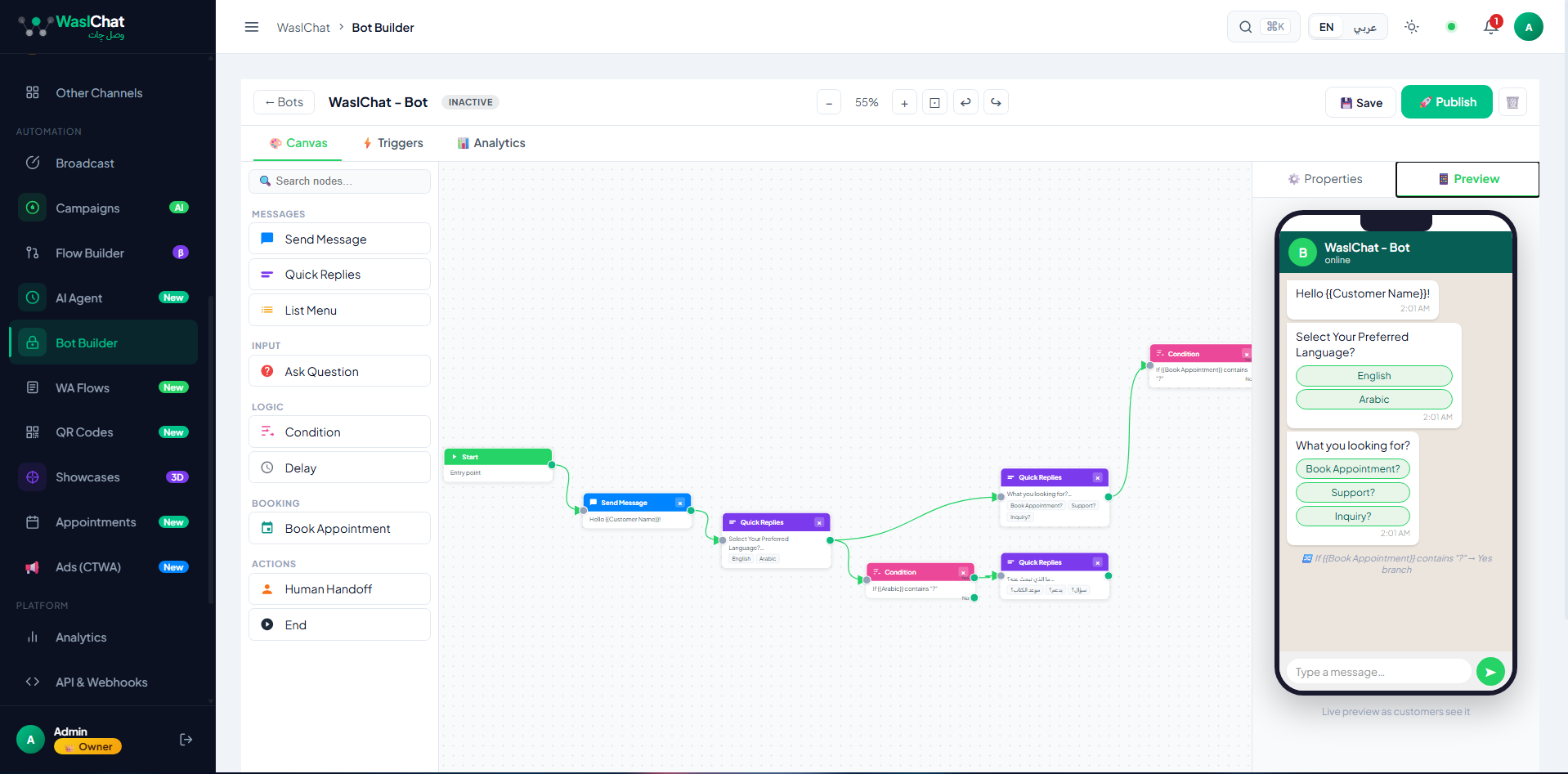The image size is (1568, 774).
Task: Open WA Flows in sidebar
Action: 104,387
